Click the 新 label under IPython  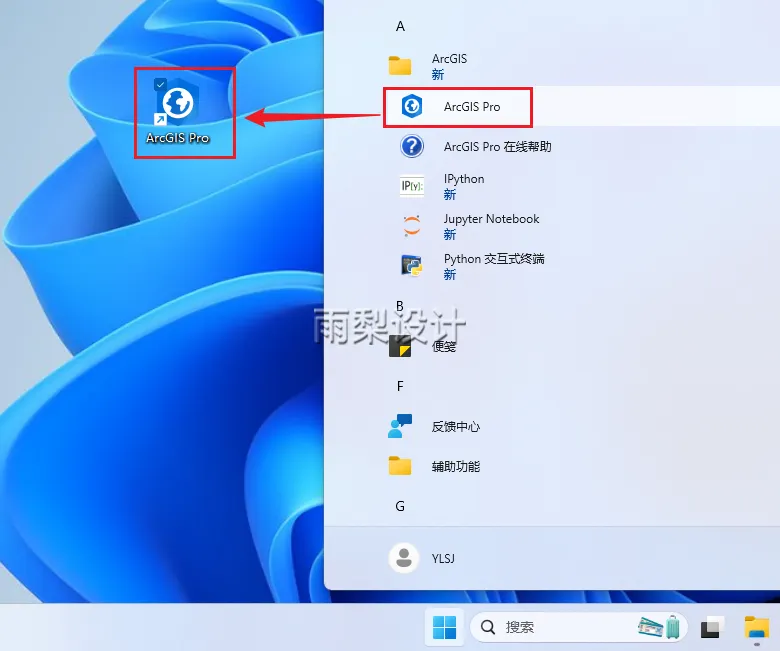pos(450,194)
